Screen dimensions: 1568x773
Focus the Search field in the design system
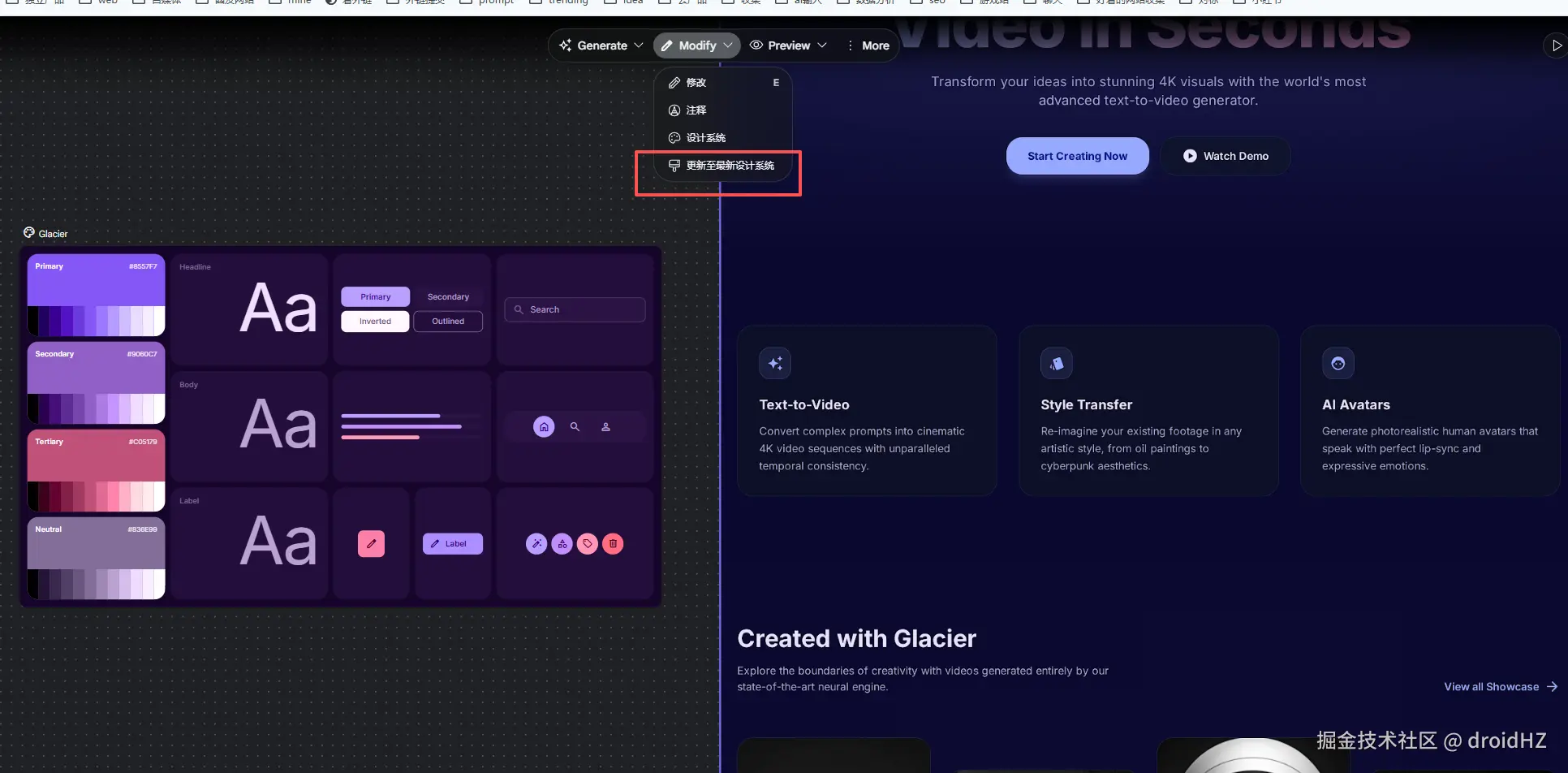[575, 309]
